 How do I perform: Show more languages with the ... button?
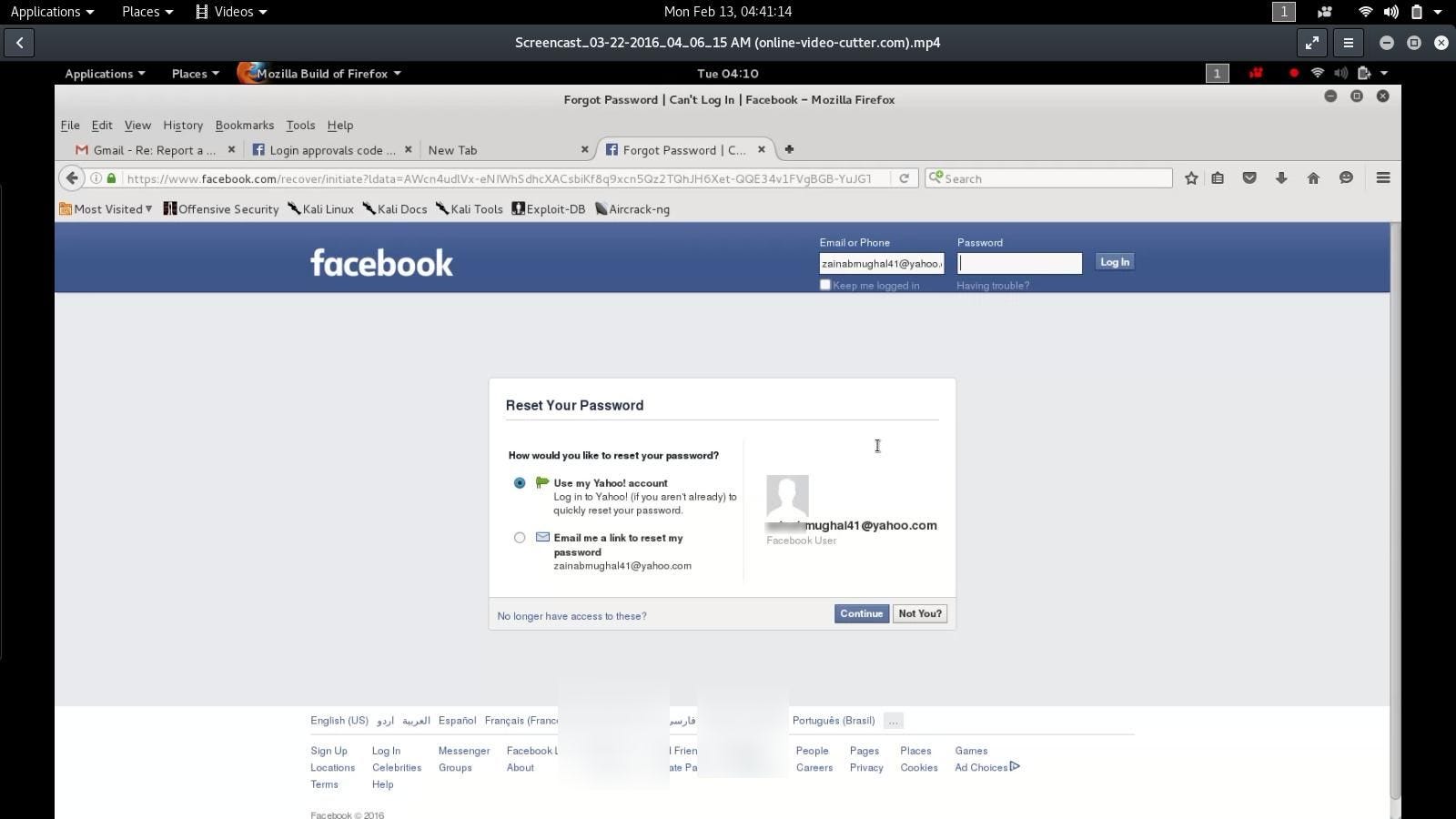(x=893, y=721)
